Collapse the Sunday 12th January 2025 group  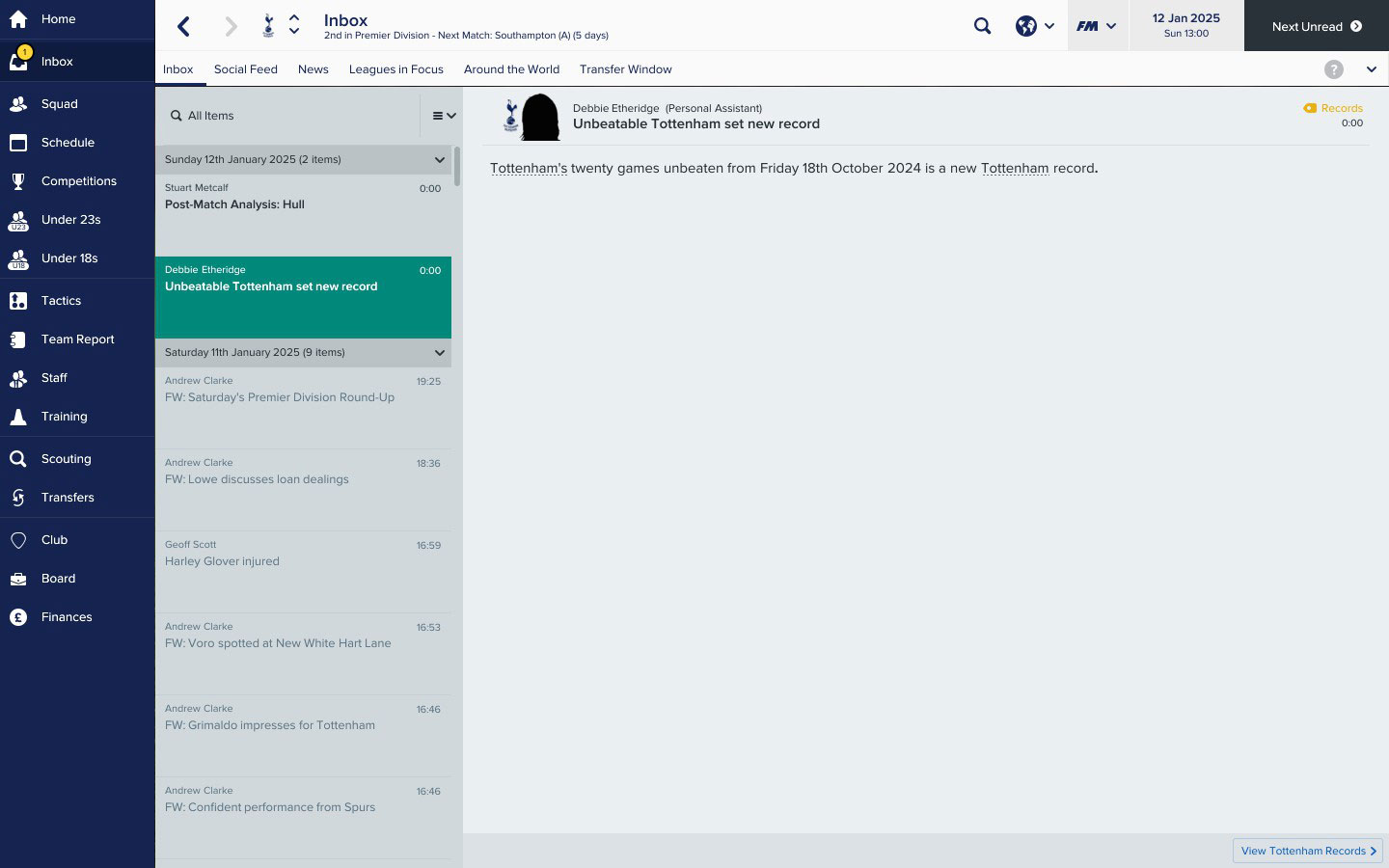click(440, 160)
